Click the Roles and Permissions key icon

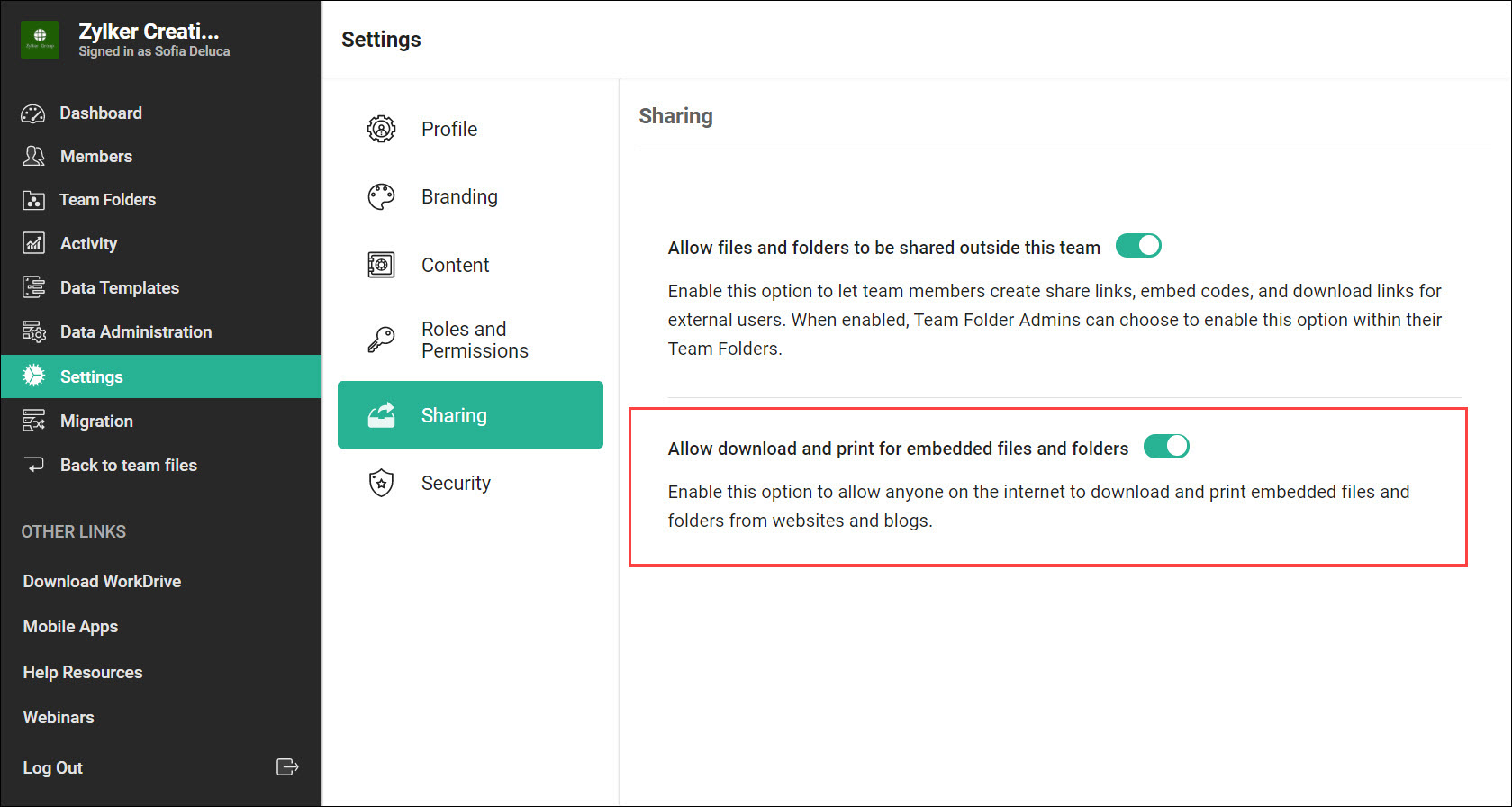pyautogui.click(x=381, y=340)
